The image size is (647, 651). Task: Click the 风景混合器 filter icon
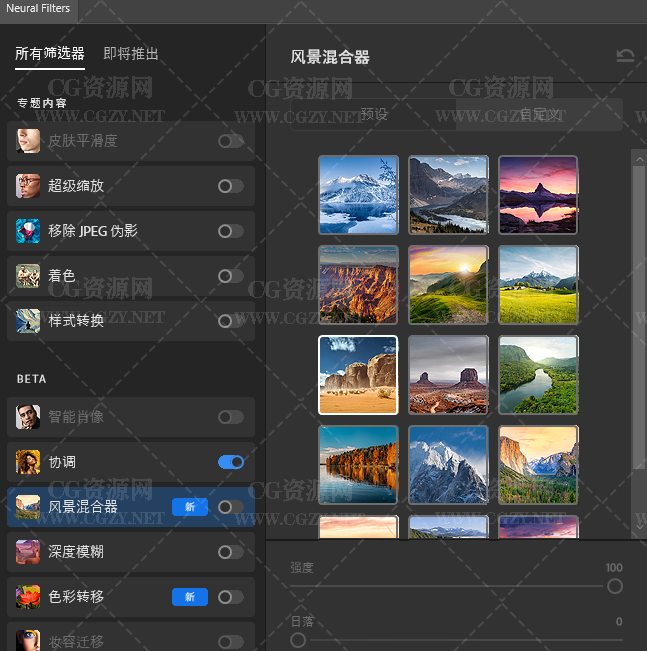point(29,507)
